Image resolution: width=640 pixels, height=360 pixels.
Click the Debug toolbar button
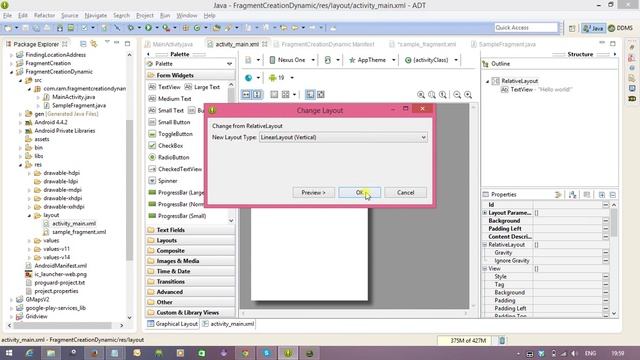pos(131,28)
